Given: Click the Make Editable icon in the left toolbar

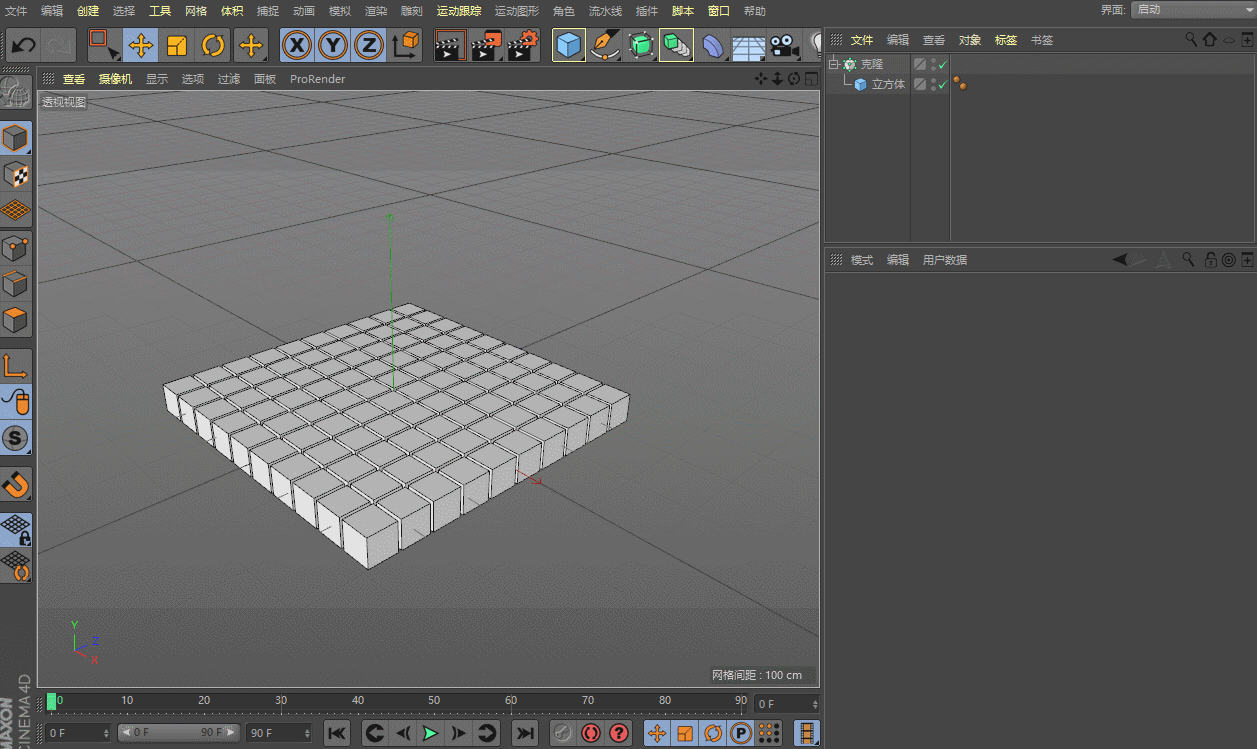Looking at the screenshot, I should [16, 92].
